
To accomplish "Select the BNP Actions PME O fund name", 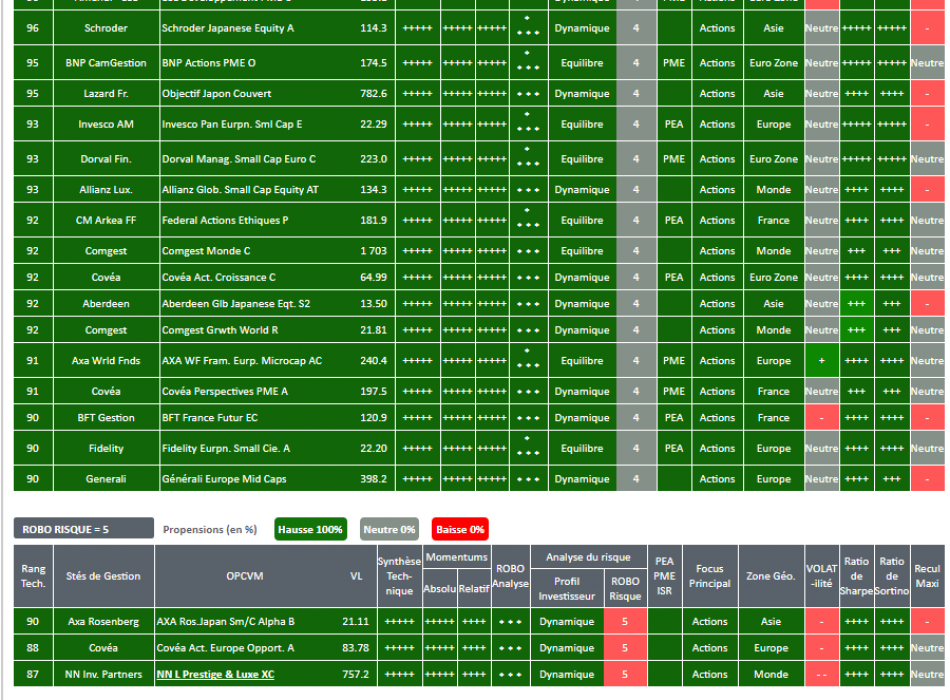I will tap(208, 63).
